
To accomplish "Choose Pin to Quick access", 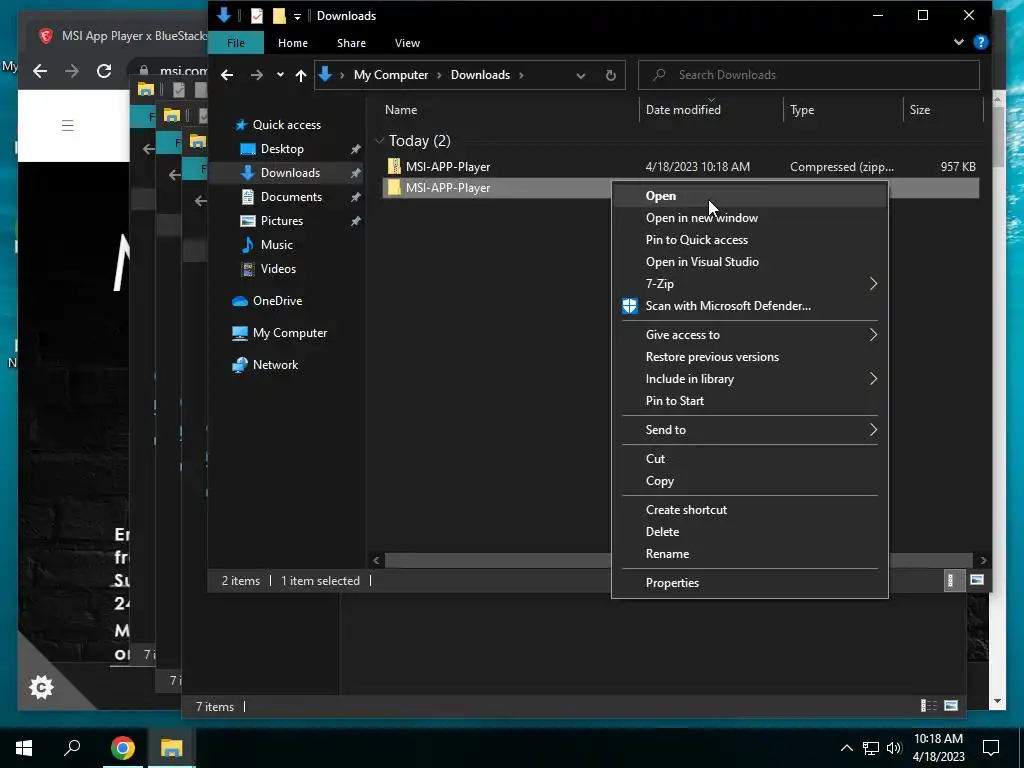I will pyautogui.click(x=750, y=240).
